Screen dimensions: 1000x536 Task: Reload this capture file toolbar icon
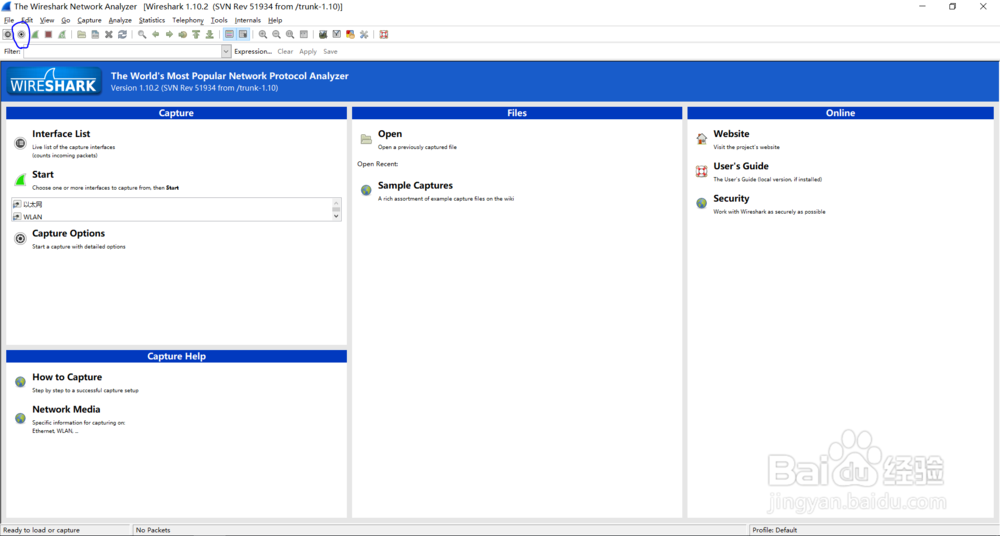point(122,34)
